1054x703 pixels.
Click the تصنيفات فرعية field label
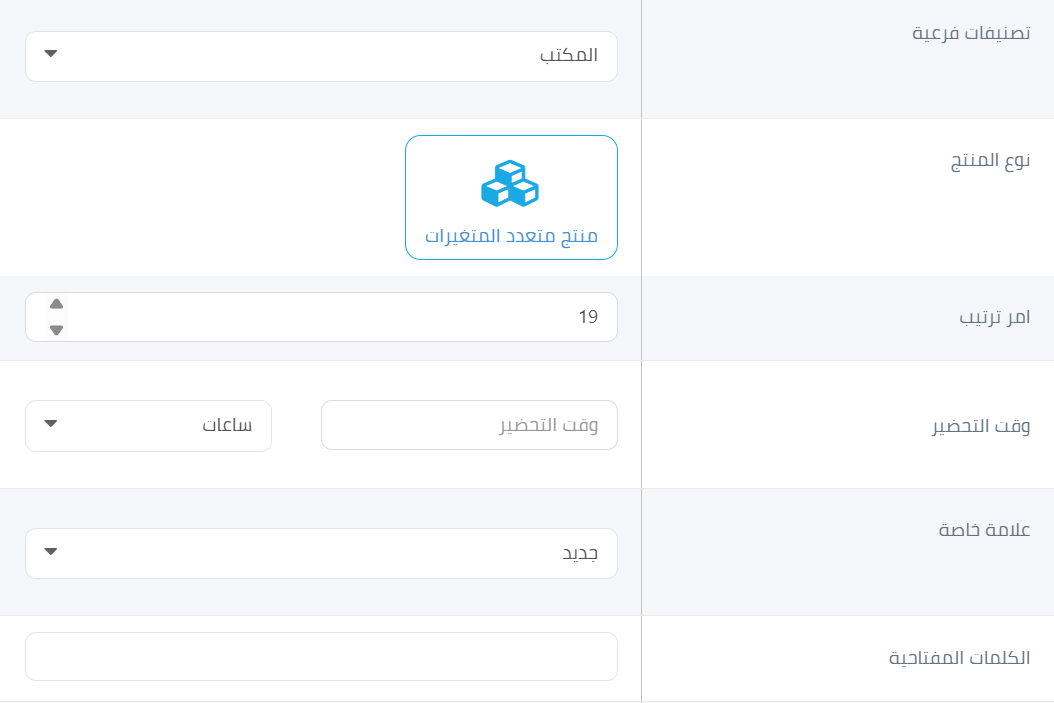[971, 33]
